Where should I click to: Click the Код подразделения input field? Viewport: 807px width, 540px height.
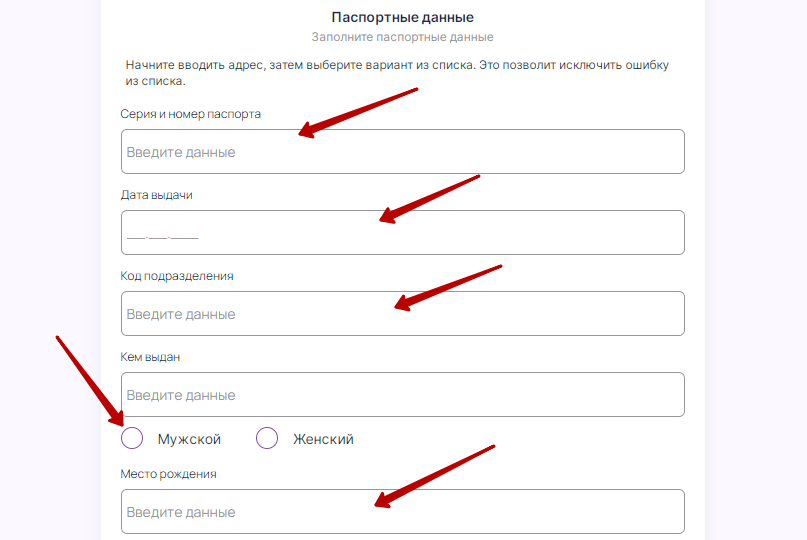[x=402, y=314]
